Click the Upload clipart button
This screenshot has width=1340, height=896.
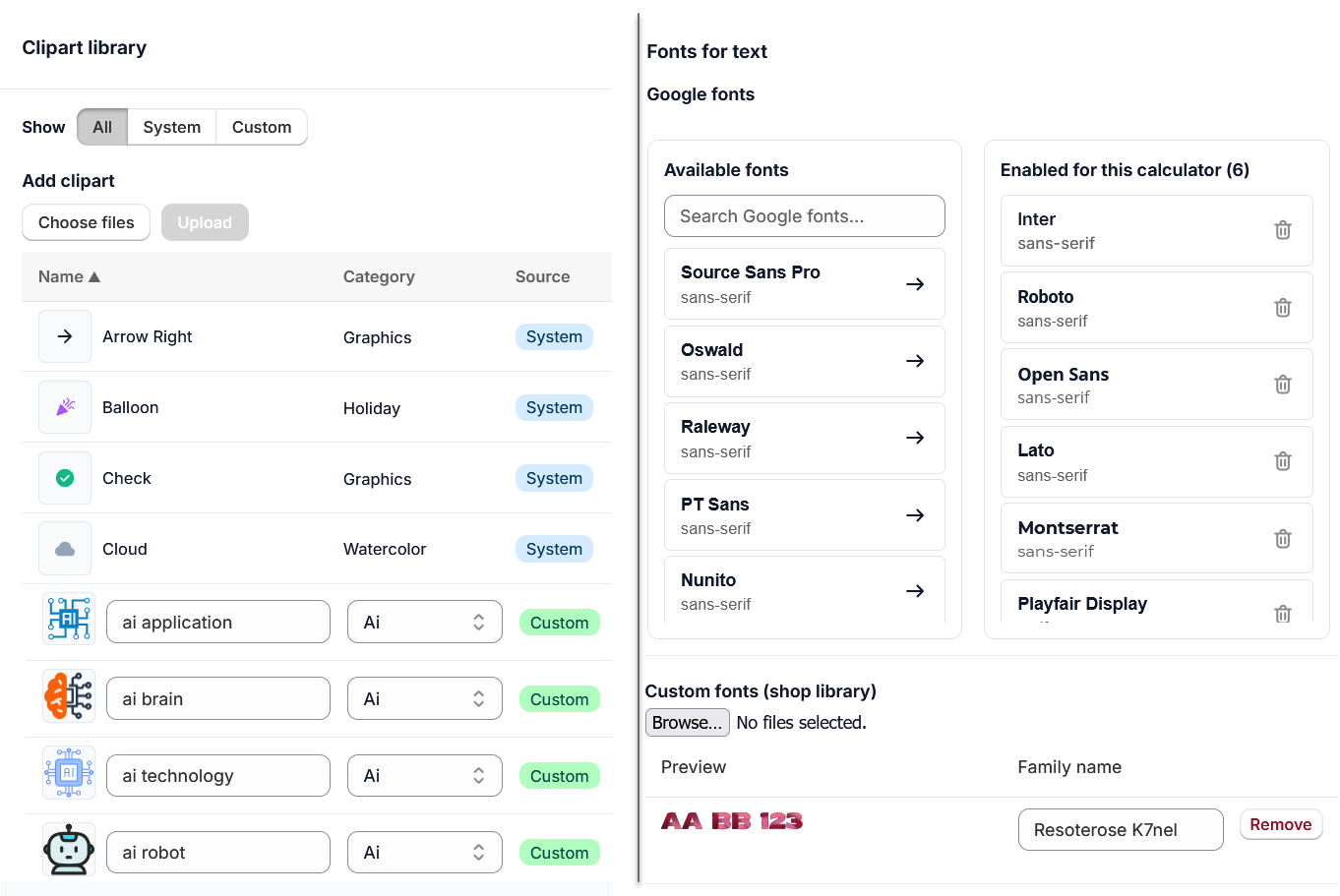(x=205, y=222)
